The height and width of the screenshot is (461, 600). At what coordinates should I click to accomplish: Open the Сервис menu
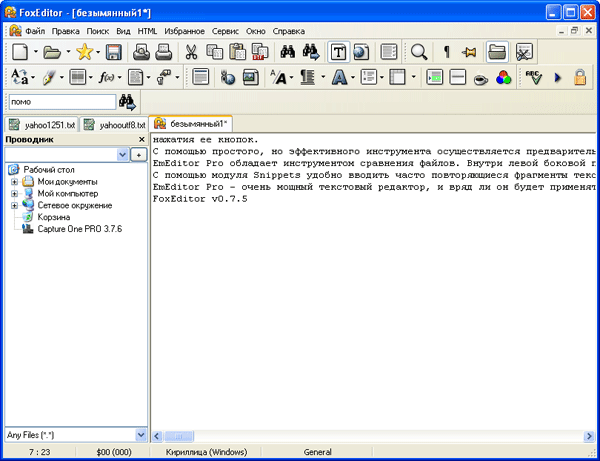(225, 31)
